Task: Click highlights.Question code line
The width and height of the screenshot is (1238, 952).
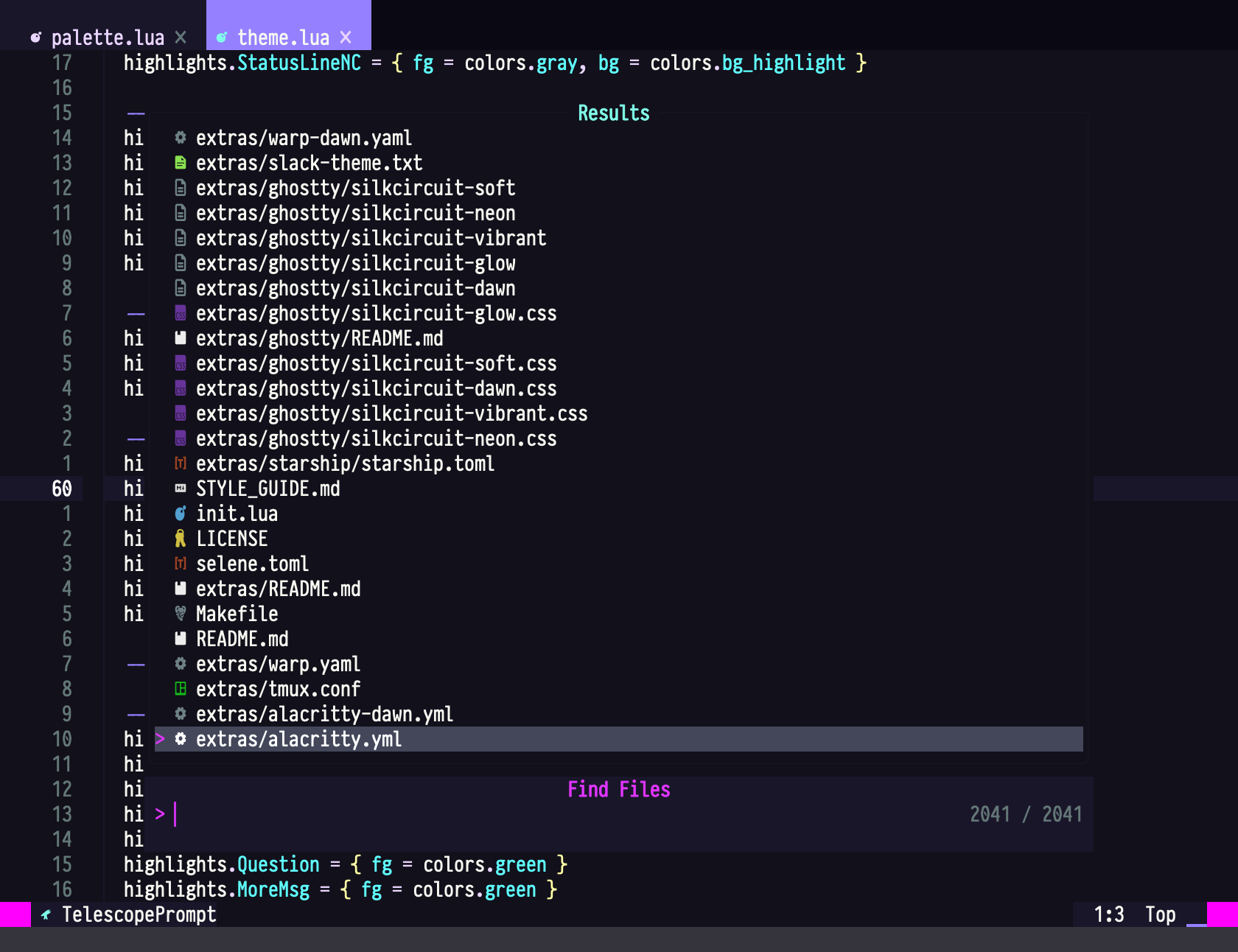Action: (346, 864)
